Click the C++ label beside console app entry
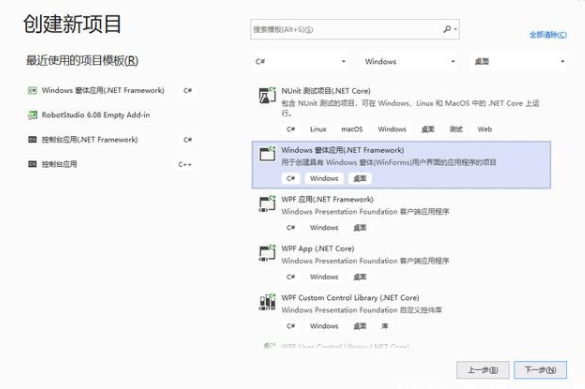The width and height of the screenshot is (585, 389). click(x=185, y=164)
